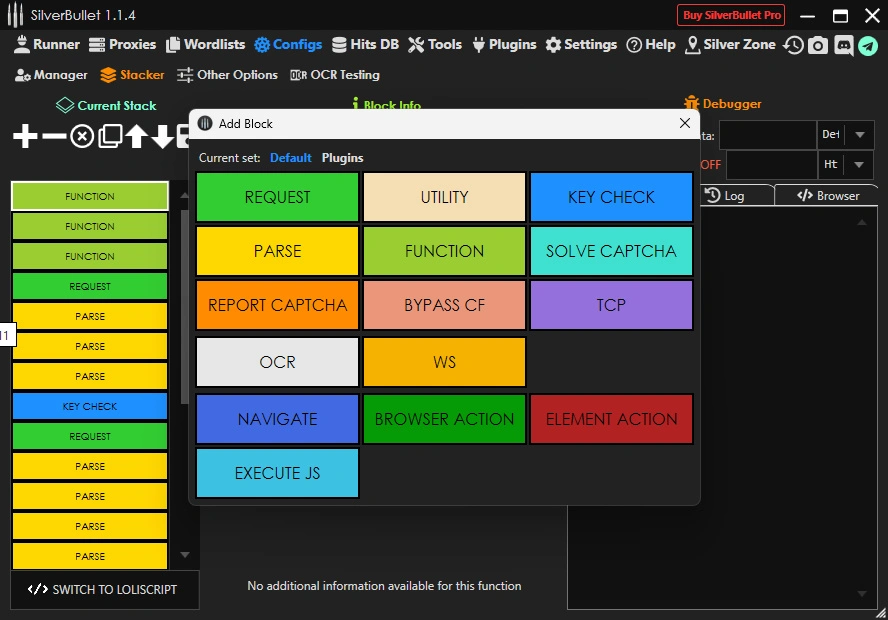Add a PARSE block from dialog

tap(278, 251)
